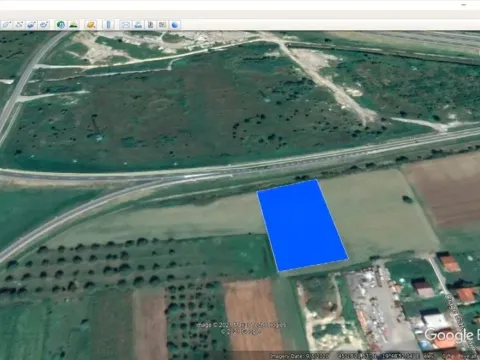This screenshot has height=360, width=480.
Task: Activate the Ruler measuring tool
Action: (x=108, y=25)
